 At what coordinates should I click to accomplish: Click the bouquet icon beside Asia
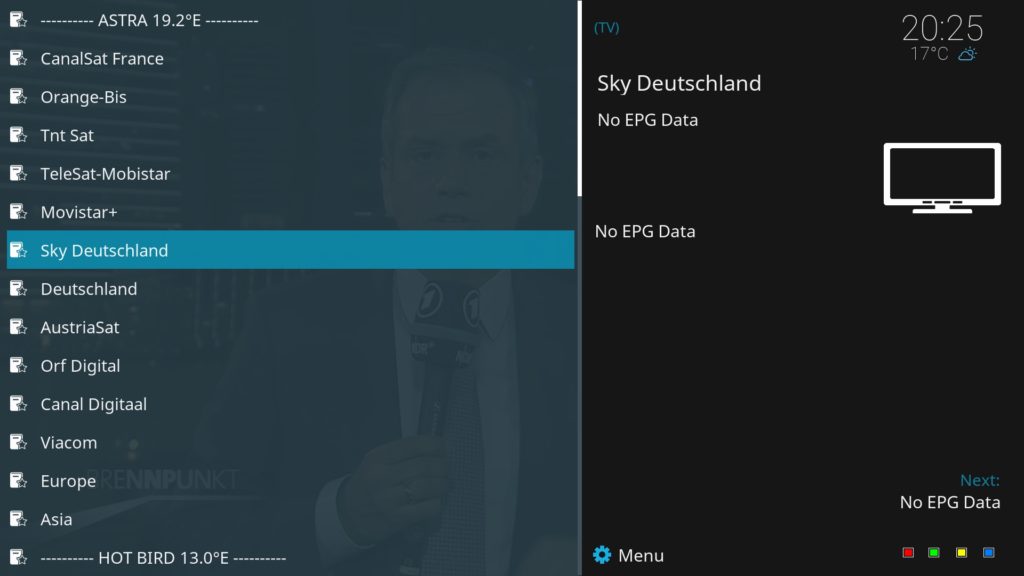pyautogui.click(x=18, y=519)
